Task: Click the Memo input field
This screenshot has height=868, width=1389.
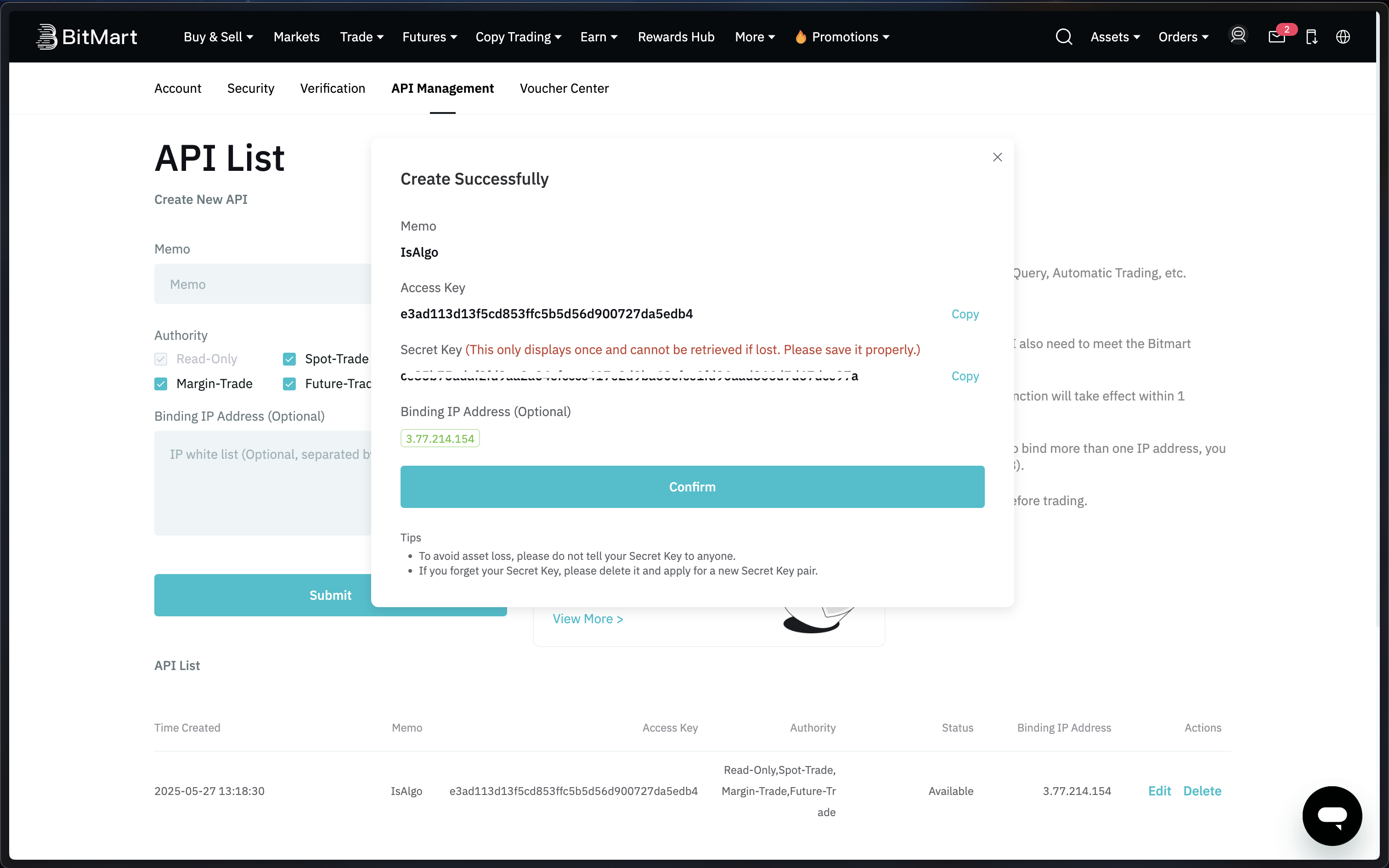Action: (x=263, y=284)
